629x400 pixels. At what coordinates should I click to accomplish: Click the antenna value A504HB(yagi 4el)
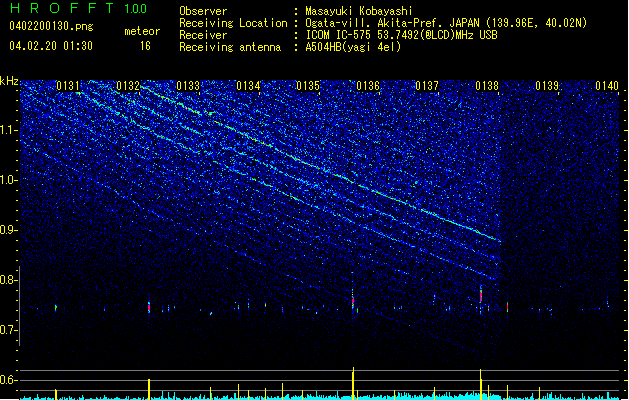pos(353,47)
